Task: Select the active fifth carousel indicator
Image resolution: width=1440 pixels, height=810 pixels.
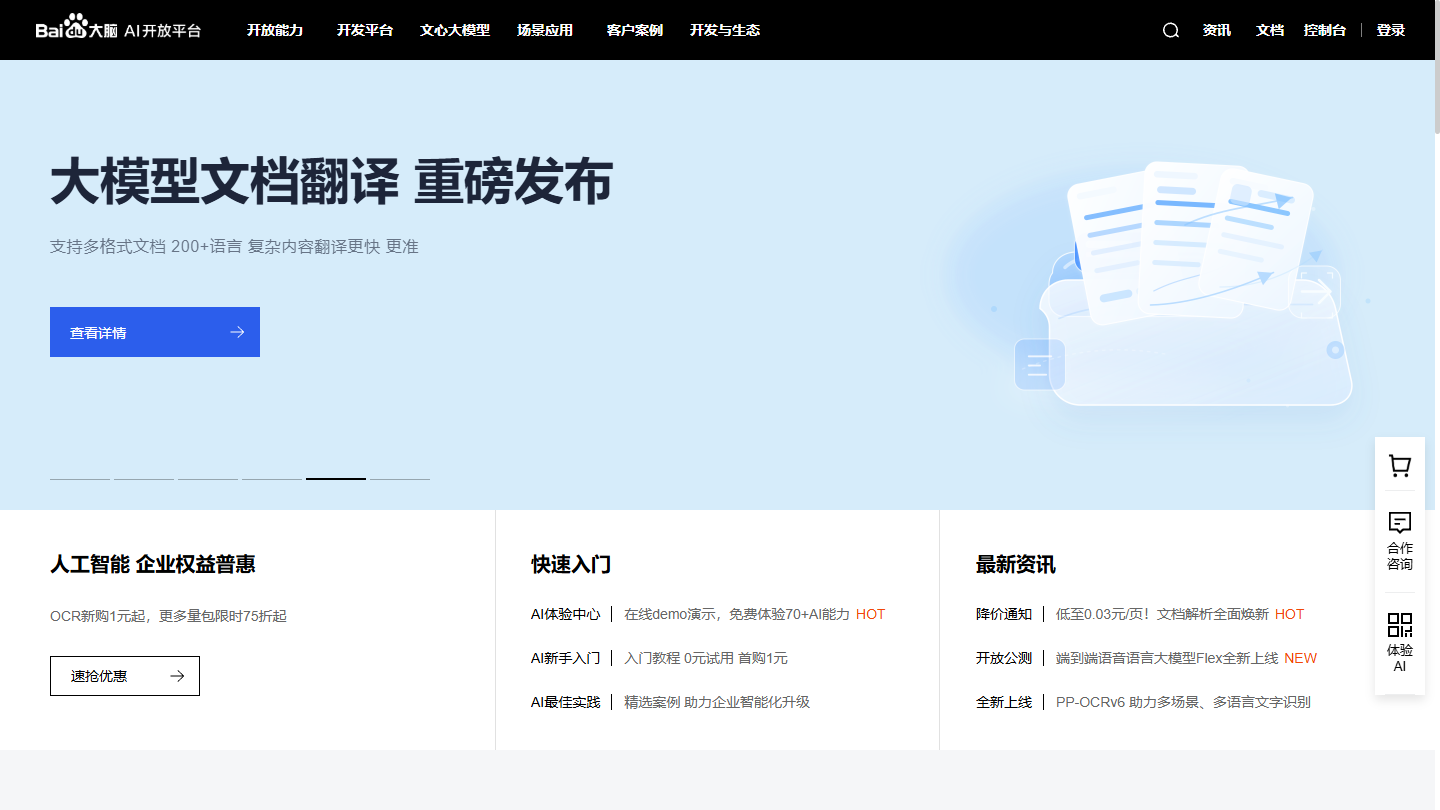Action: 336,479
